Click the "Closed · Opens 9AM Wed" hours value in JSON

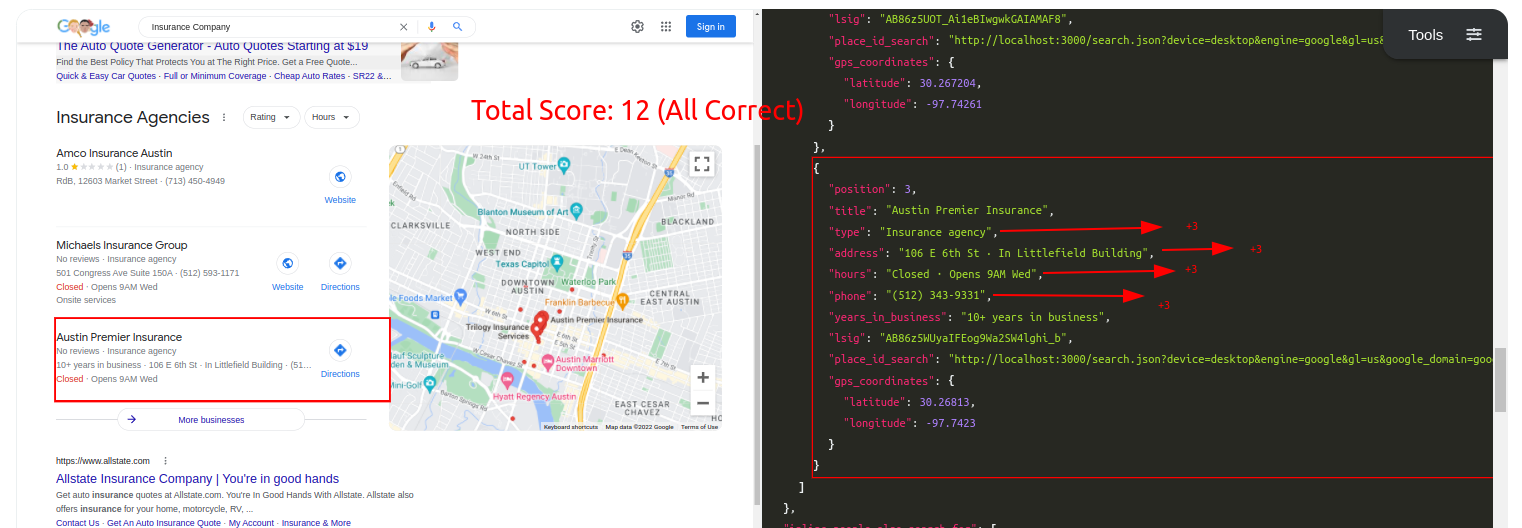pyautogui.click(x=964, y=274)
